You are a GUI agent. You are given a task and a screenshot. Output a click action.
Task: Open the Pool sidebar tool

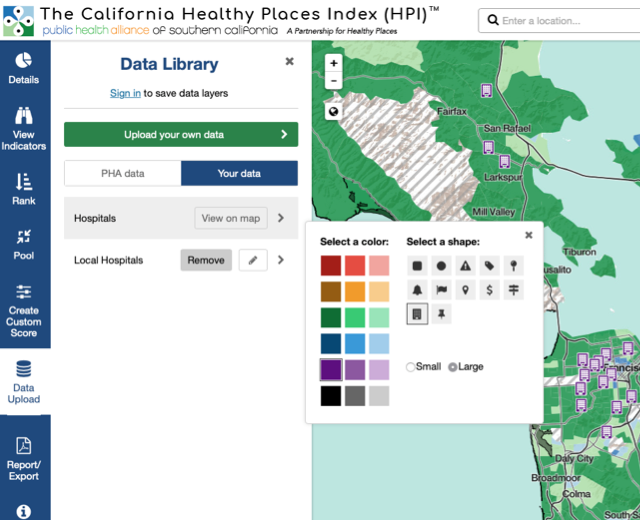24,245
